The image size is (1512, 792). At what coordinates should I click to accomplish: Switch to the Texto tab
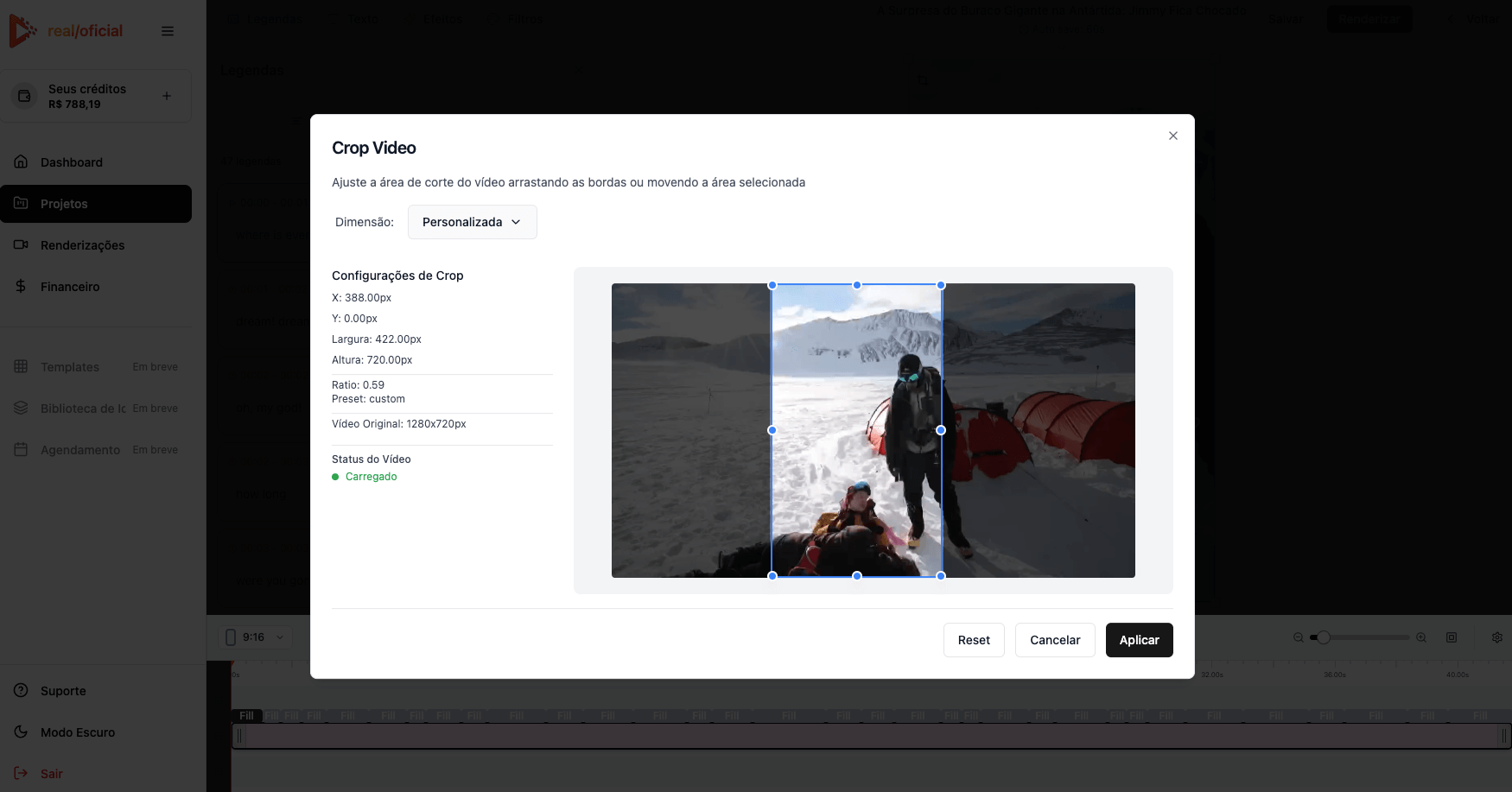click(354, 19)
